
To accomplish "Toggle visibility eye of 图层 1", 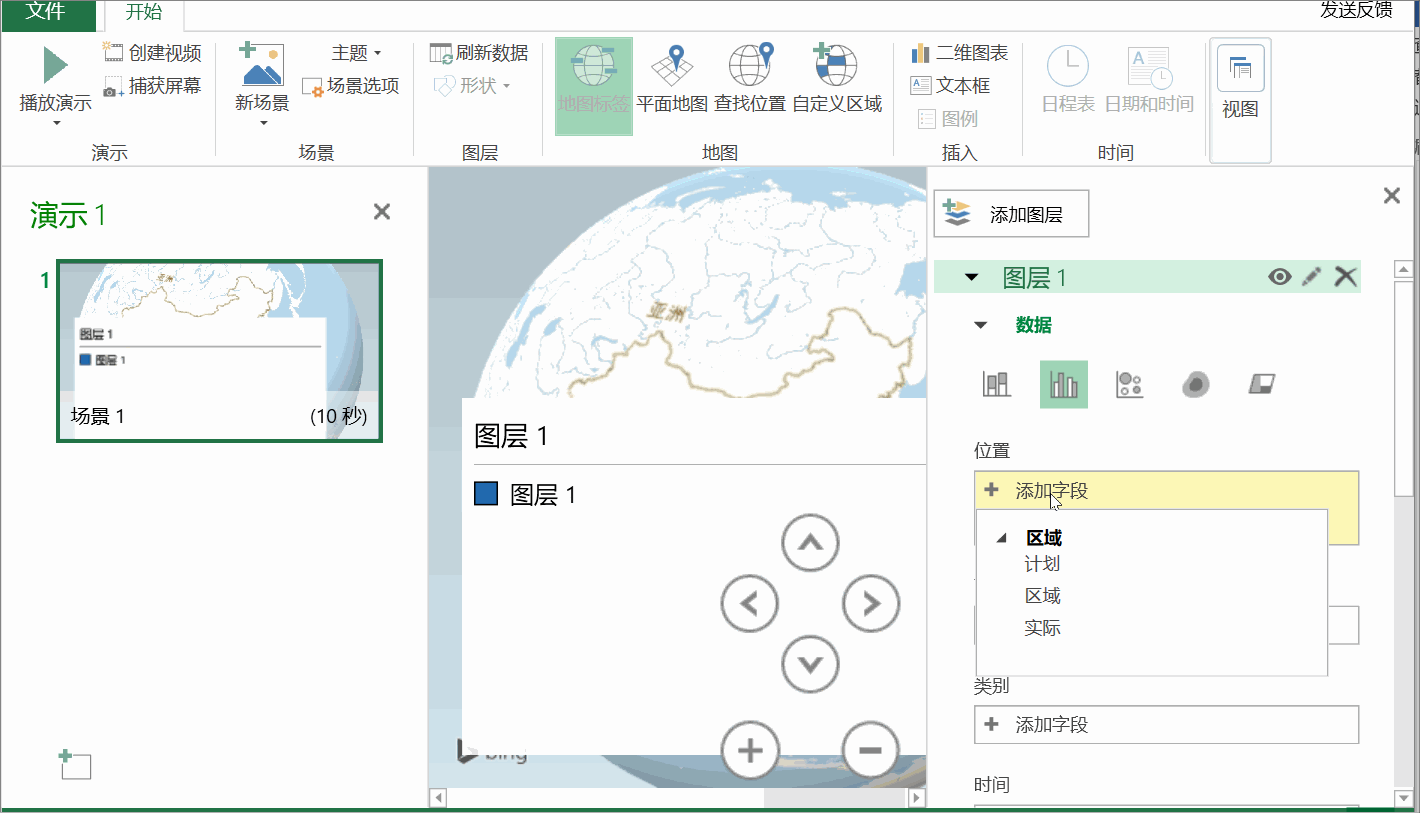I will (1279, 277).
